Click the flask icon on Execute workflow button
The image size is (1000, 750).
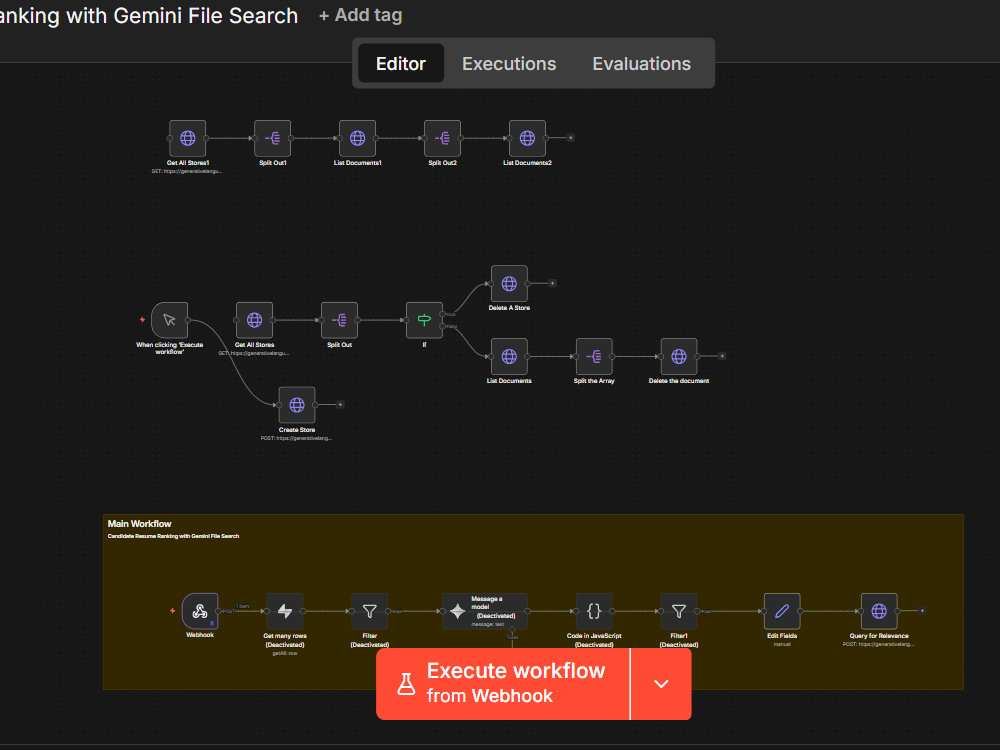(x=406, y=684)
